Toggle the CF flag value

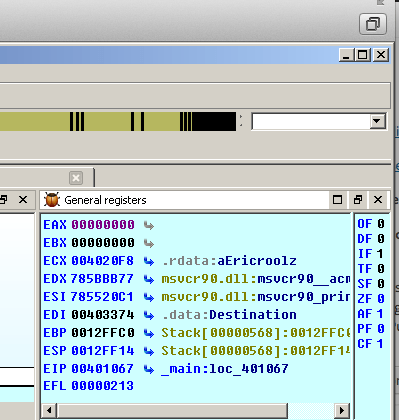pyautogui.click(x=380, y=344)
